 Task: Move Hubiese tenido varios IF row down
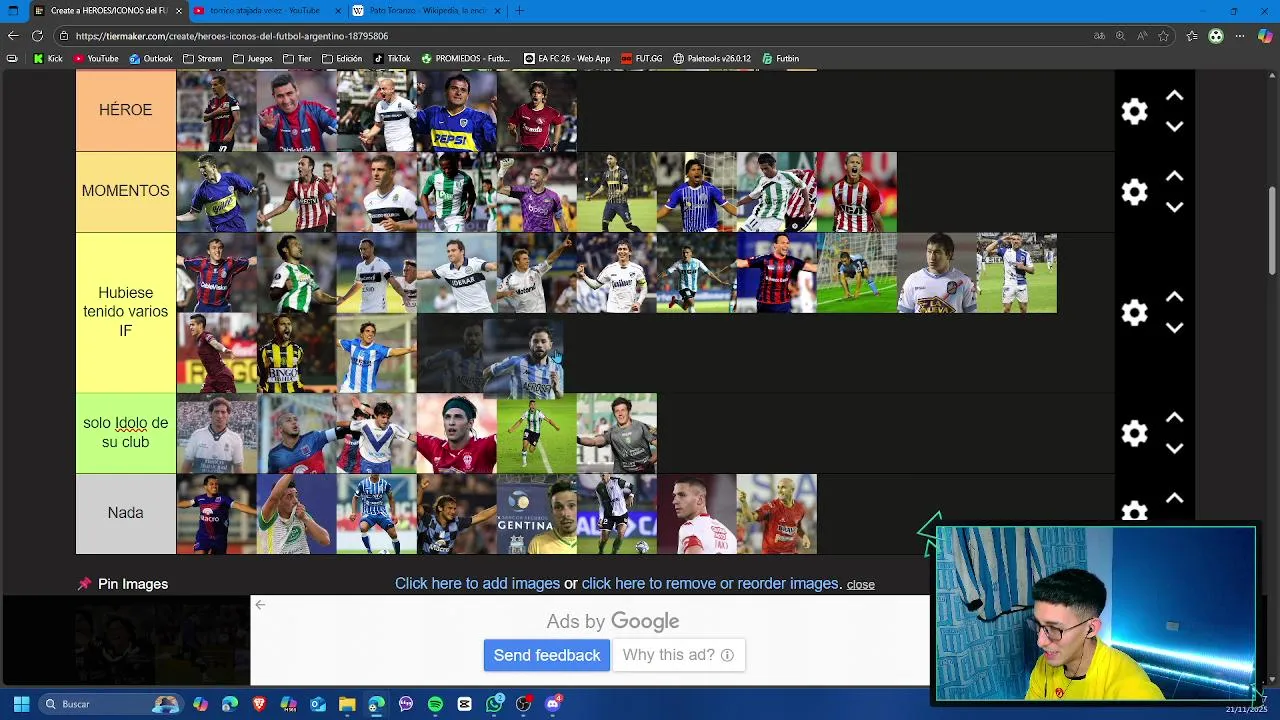click(x=1175, y=328)
